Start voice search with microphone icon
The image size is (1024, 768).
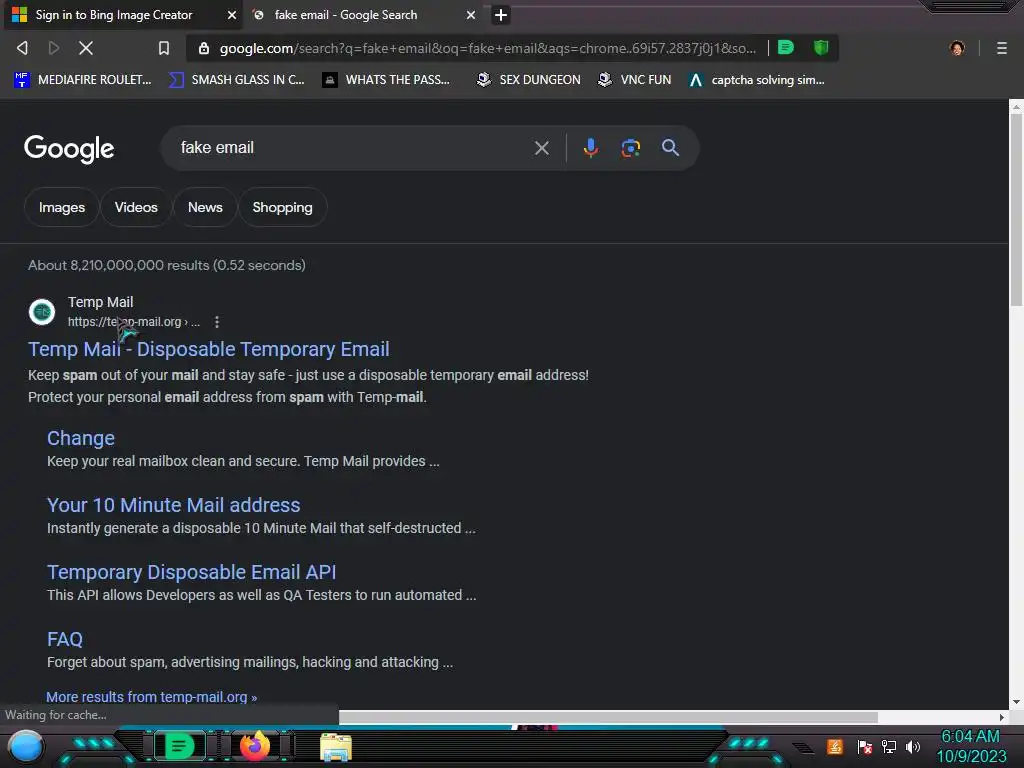[590, 148]
